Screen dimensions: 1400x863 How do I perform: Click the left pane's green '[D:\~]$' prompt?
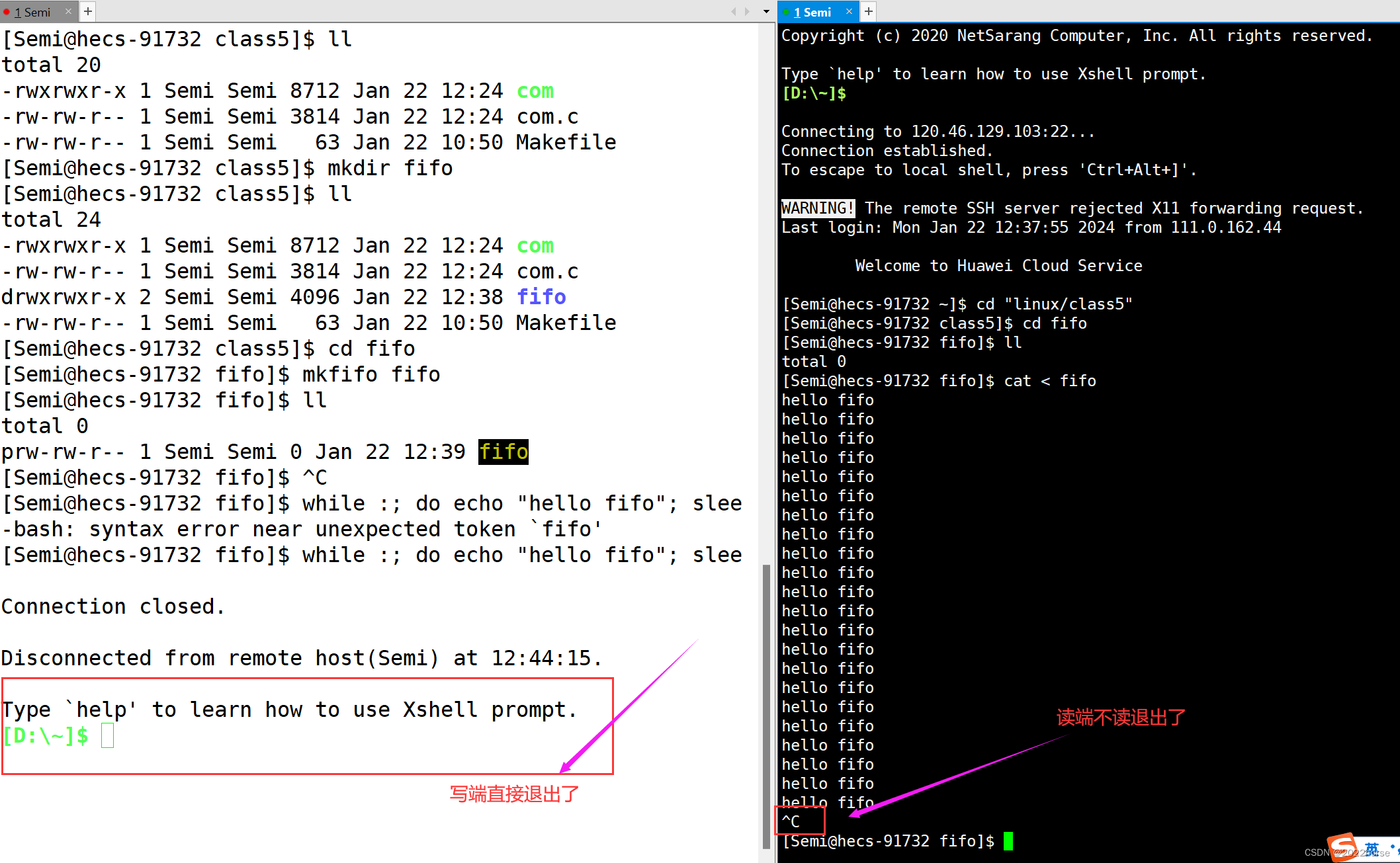point(46,735)
